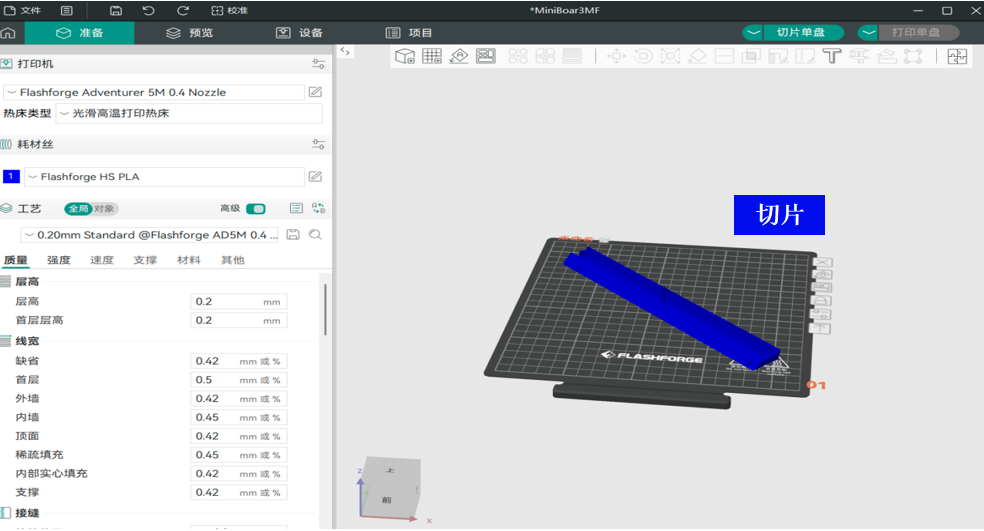Select the Move tool in toolbar

coord(616,56)
